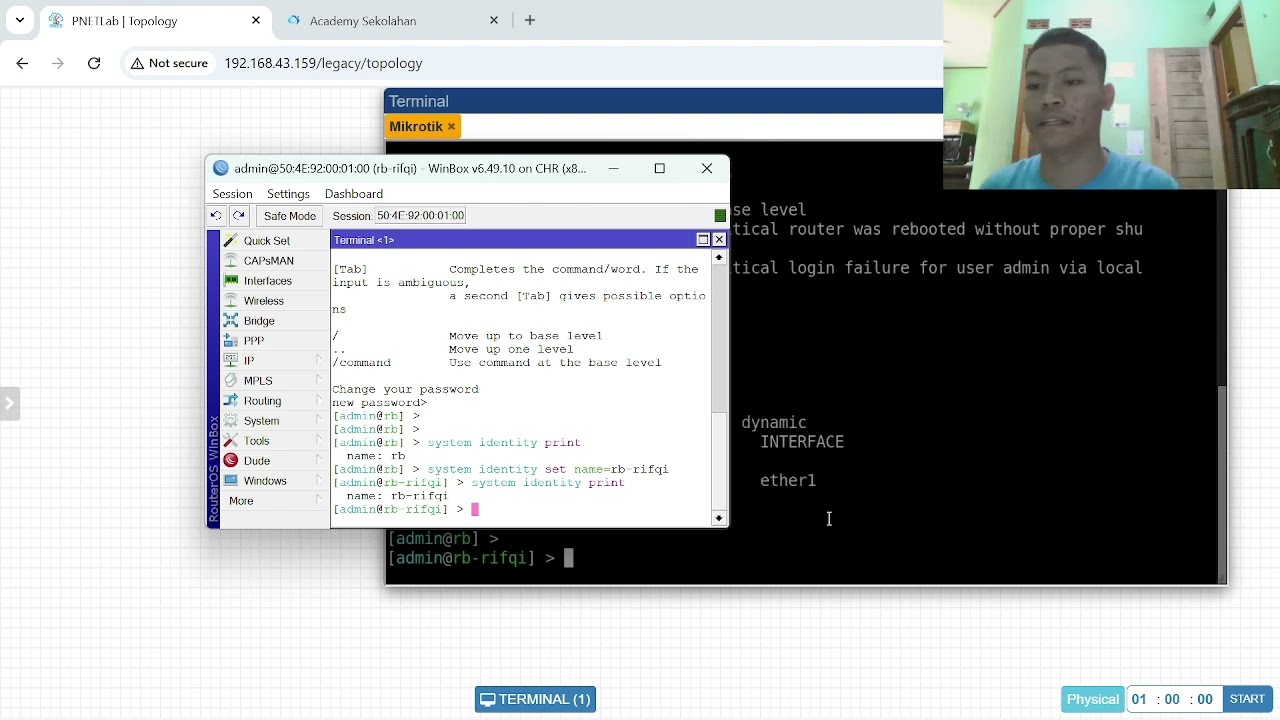1280x720 pixels.
Task: Close the Academy Sekolahan tab
Action: tap(494, 20)
